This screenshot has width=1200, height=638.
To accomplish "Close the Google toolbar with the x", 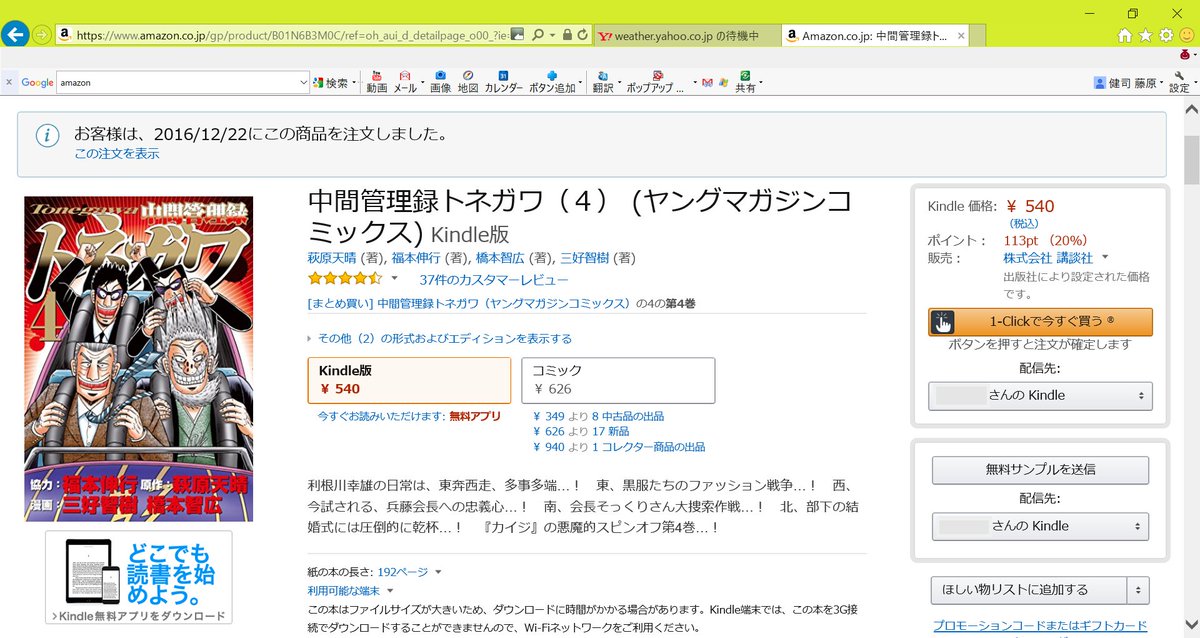I will click(x=9, y=83).
